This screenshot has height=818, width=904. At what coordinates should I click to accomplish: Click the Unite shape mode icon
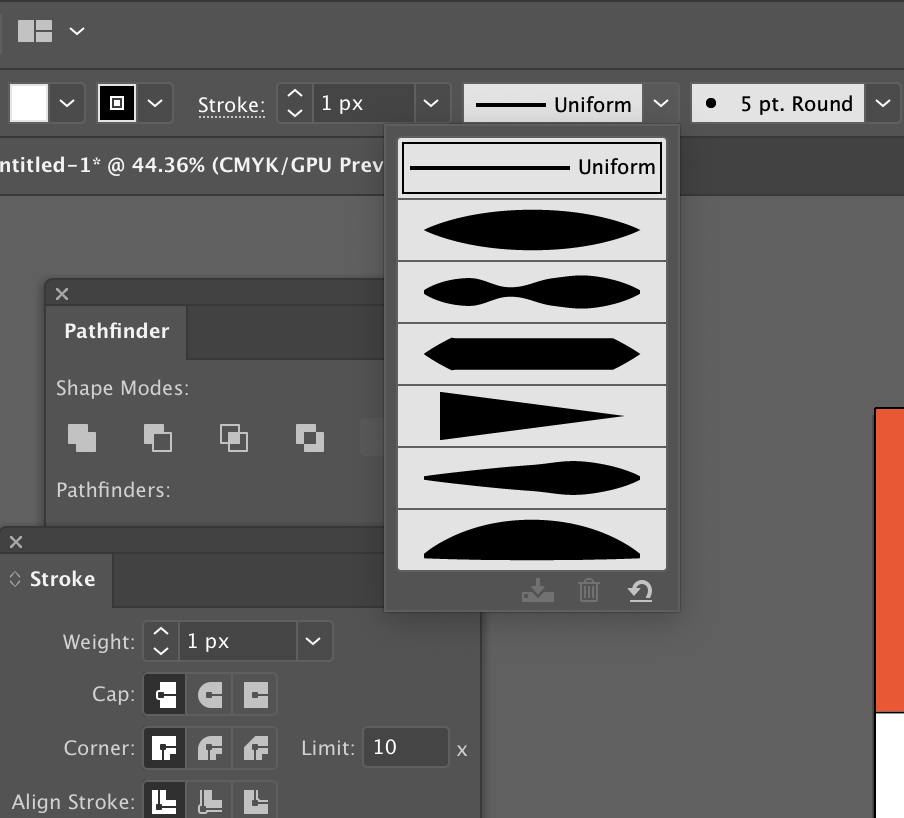pos(82,437)
